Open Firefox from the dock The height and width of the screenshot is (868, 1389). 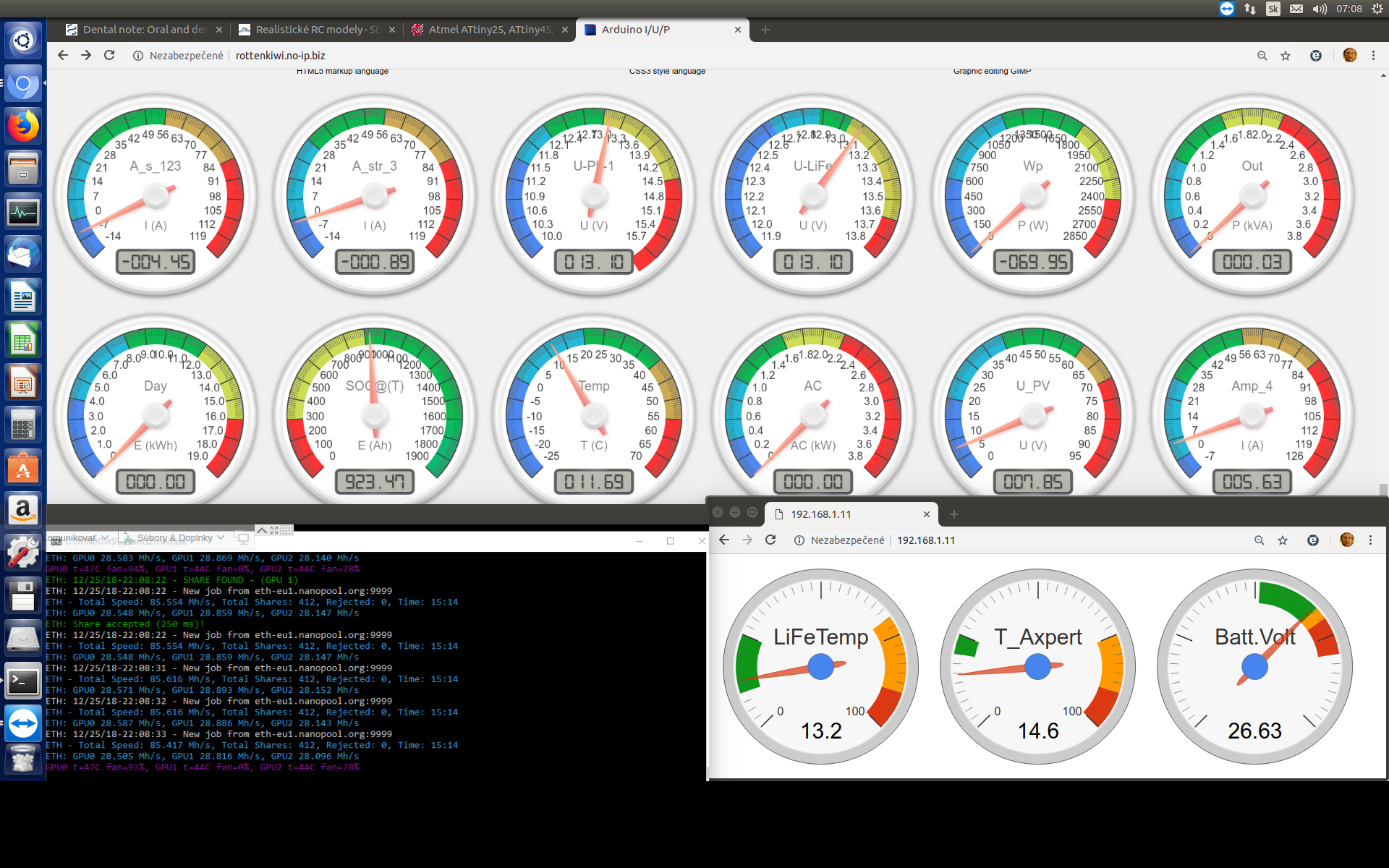tap(23, 126)
